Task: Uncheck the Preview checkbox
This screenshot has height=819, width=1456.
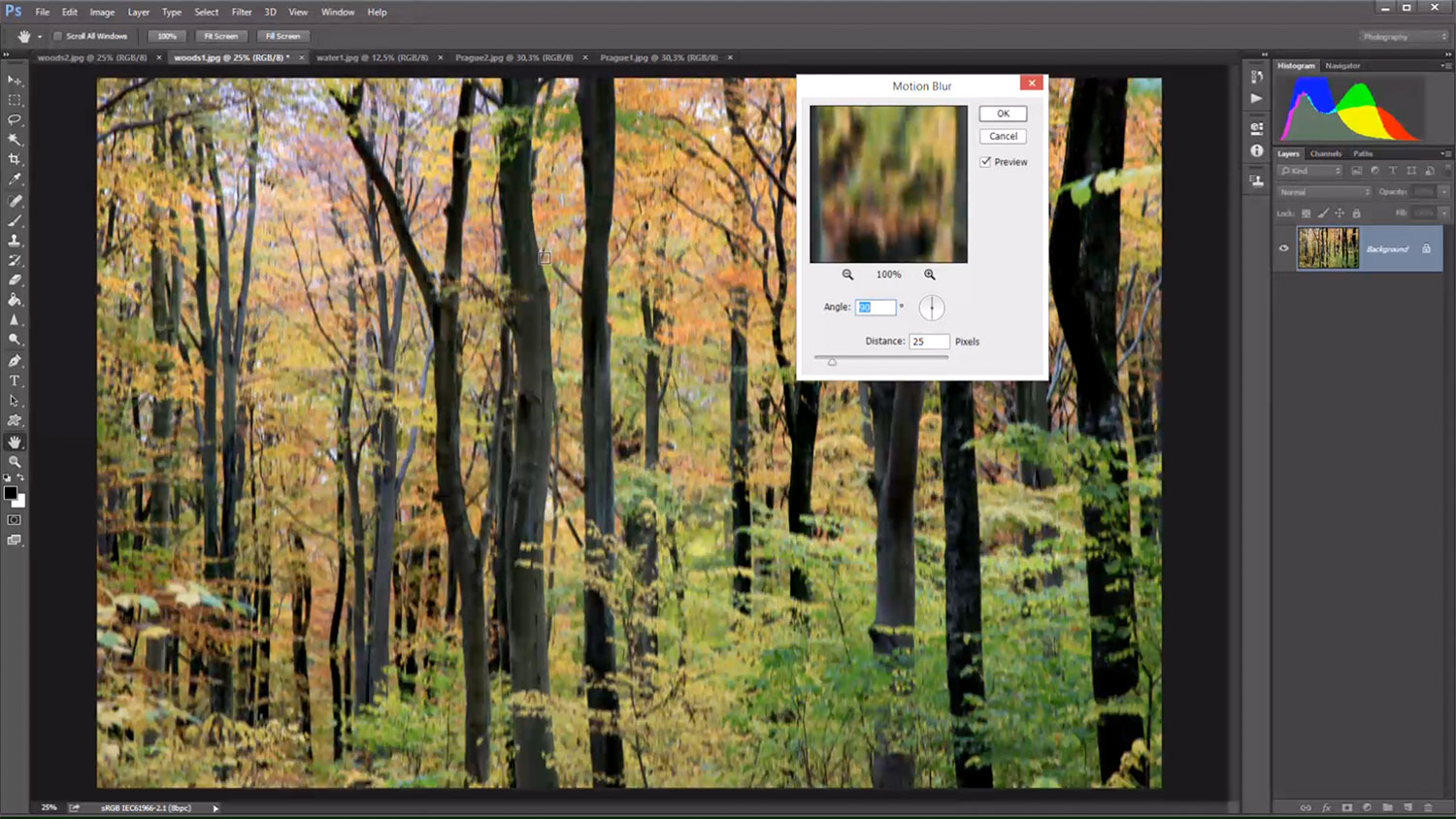Action: tap(985, 162)
